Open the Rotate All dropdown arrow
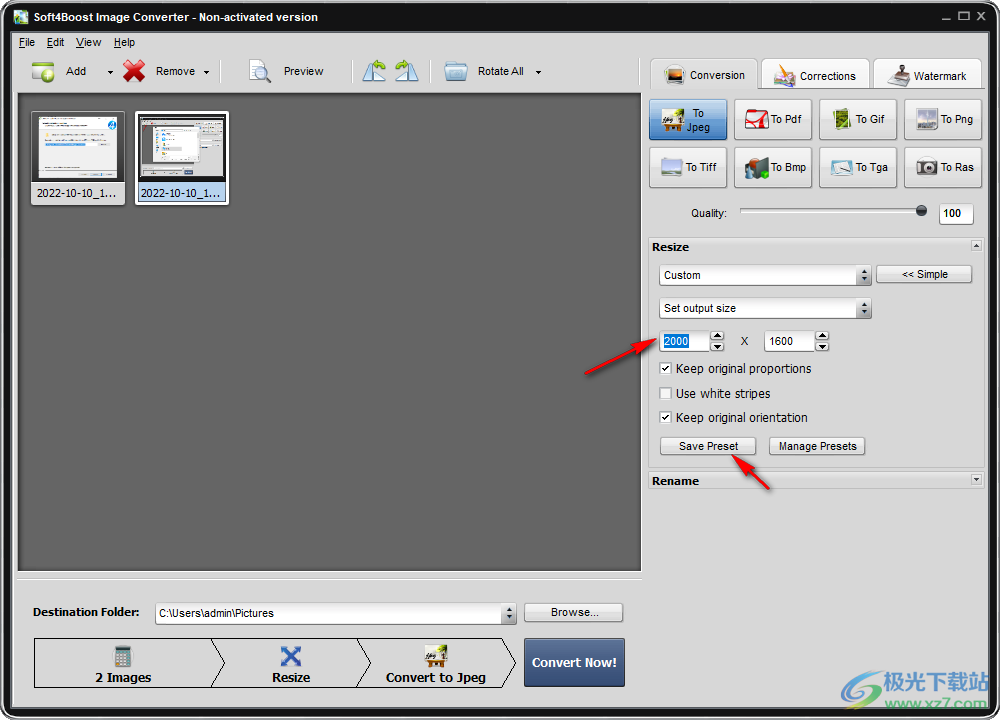Viewport: 1000px width, 720px height. [x=538, y=72]
